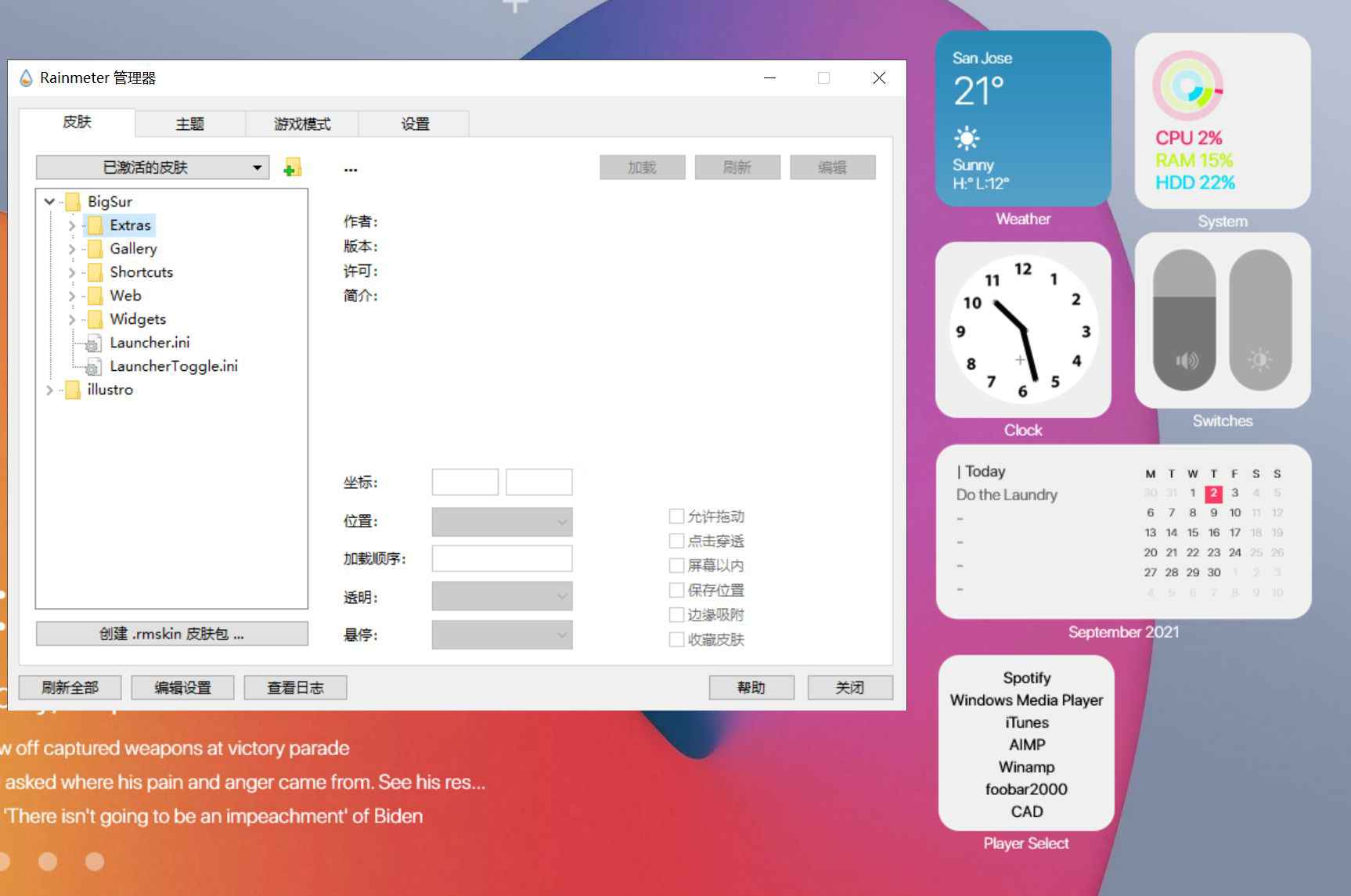Click the 查看日志 button
This screenshot has height=896, width=1351.
pyautogui.click(x=295, y=687)
